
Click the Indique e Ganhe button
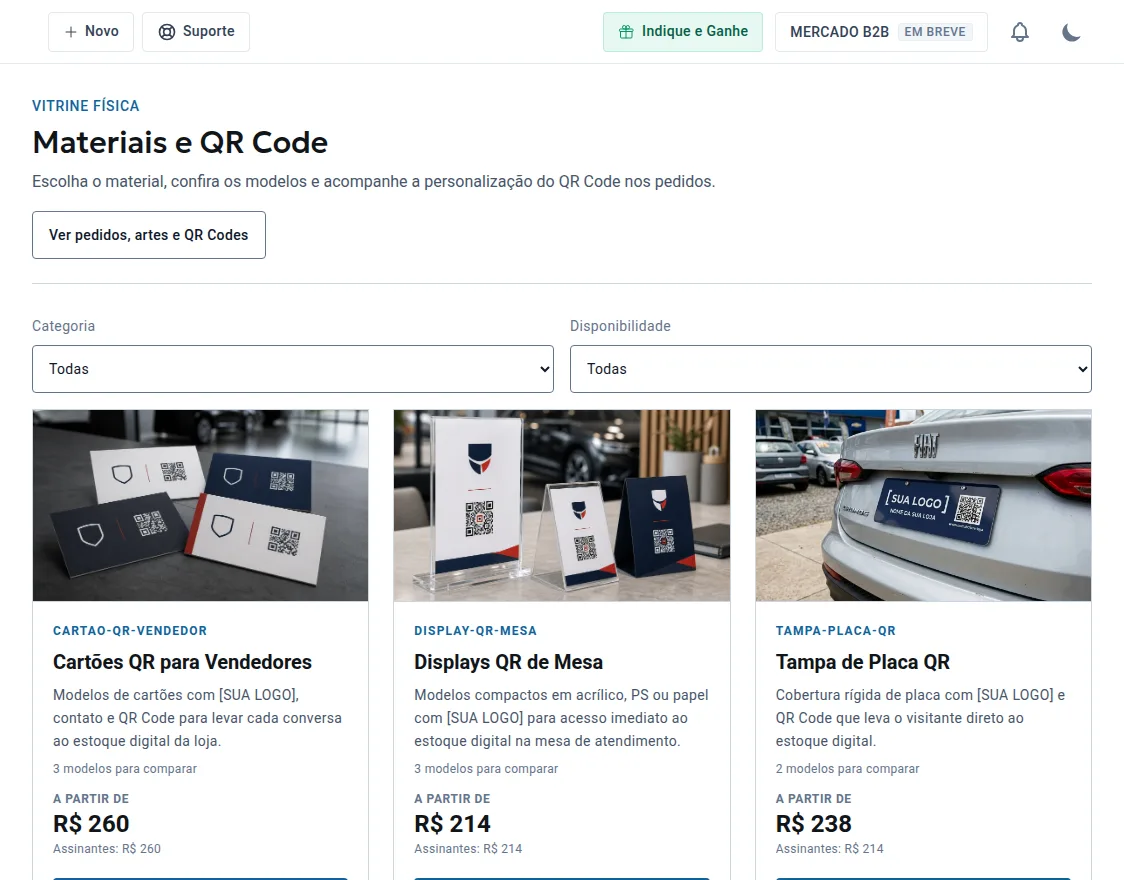(x=682, y=32)
